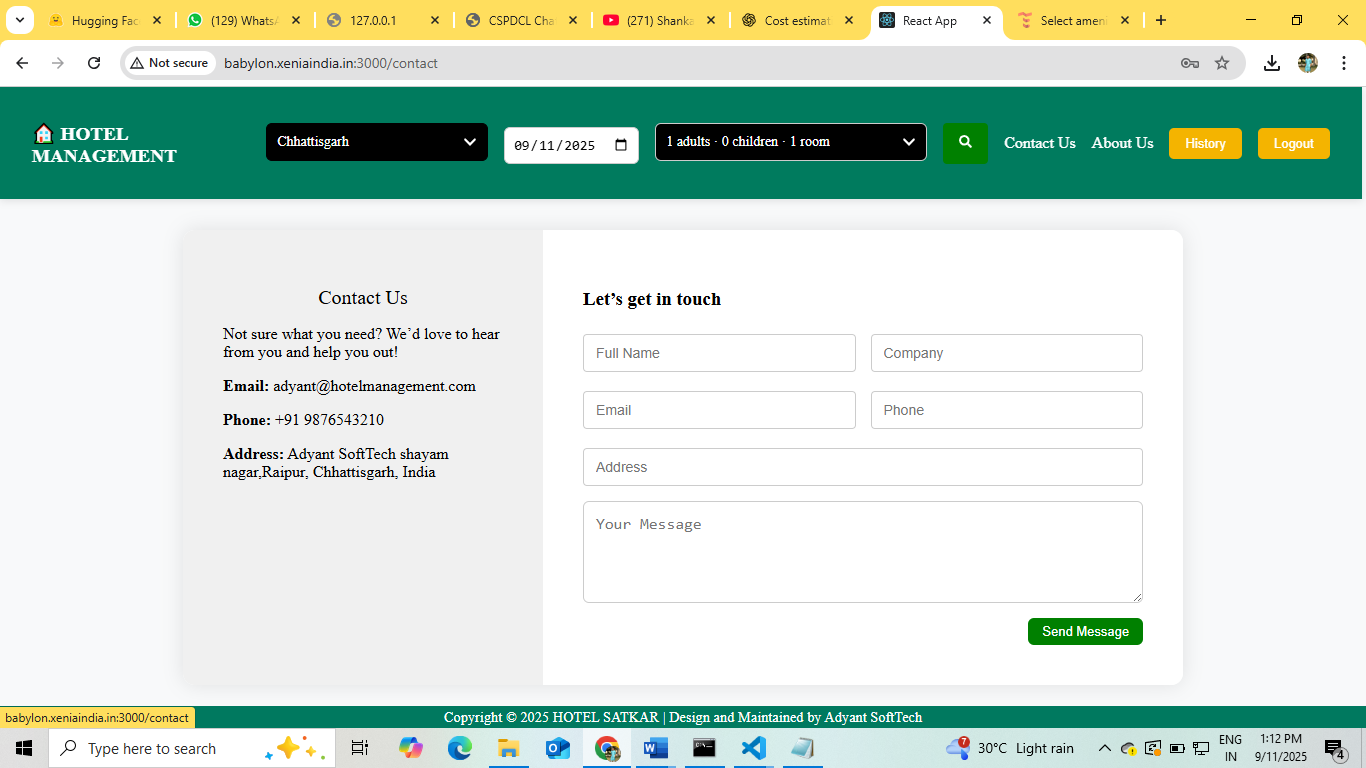Go to the About Us link

tap(1122, 143)
